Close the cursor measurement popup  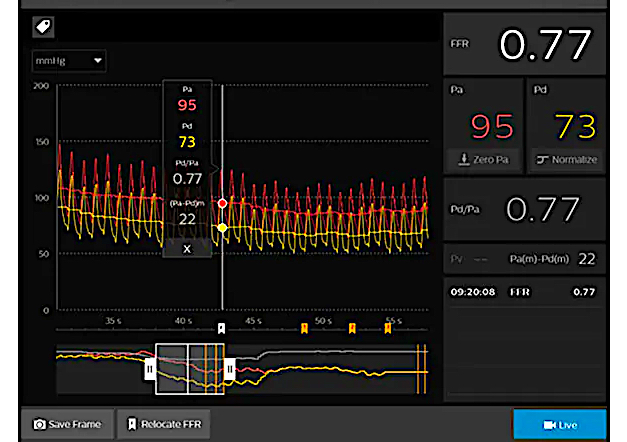[x=187, y=248]
